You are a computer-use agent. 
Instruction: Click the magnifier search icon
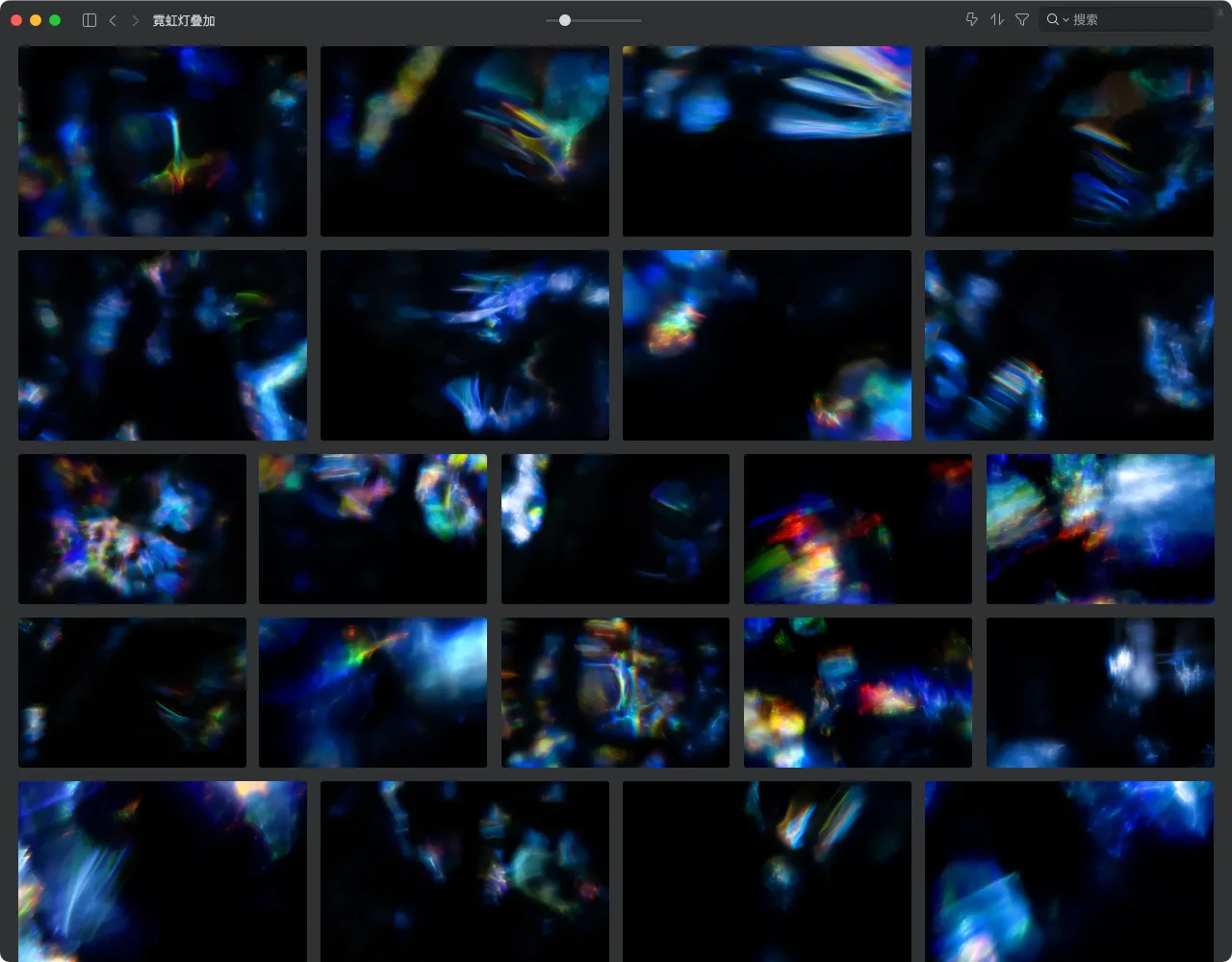(x=1053, y=19)
